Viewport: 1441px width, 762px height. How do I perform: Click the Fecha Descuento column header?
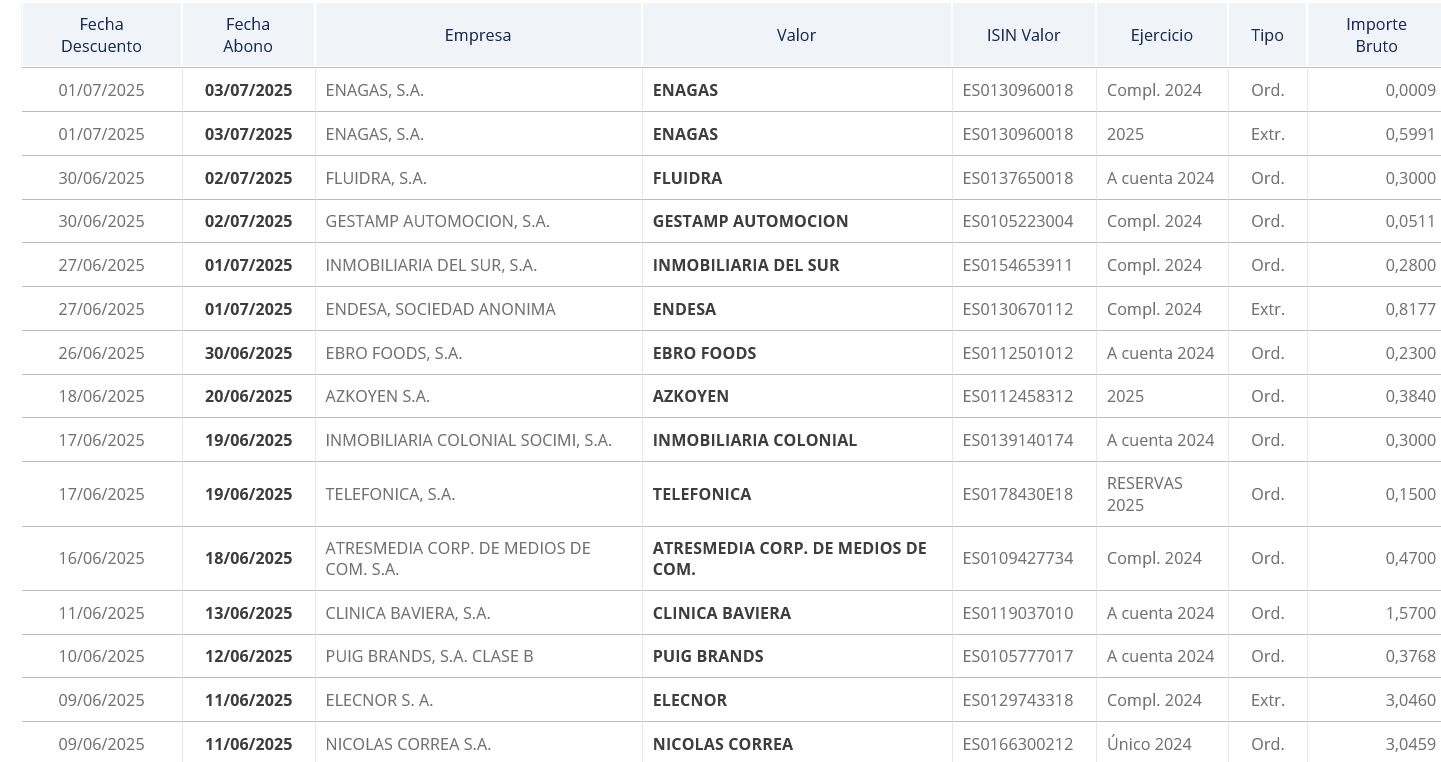pyautogui.click(x=101, y=35)
